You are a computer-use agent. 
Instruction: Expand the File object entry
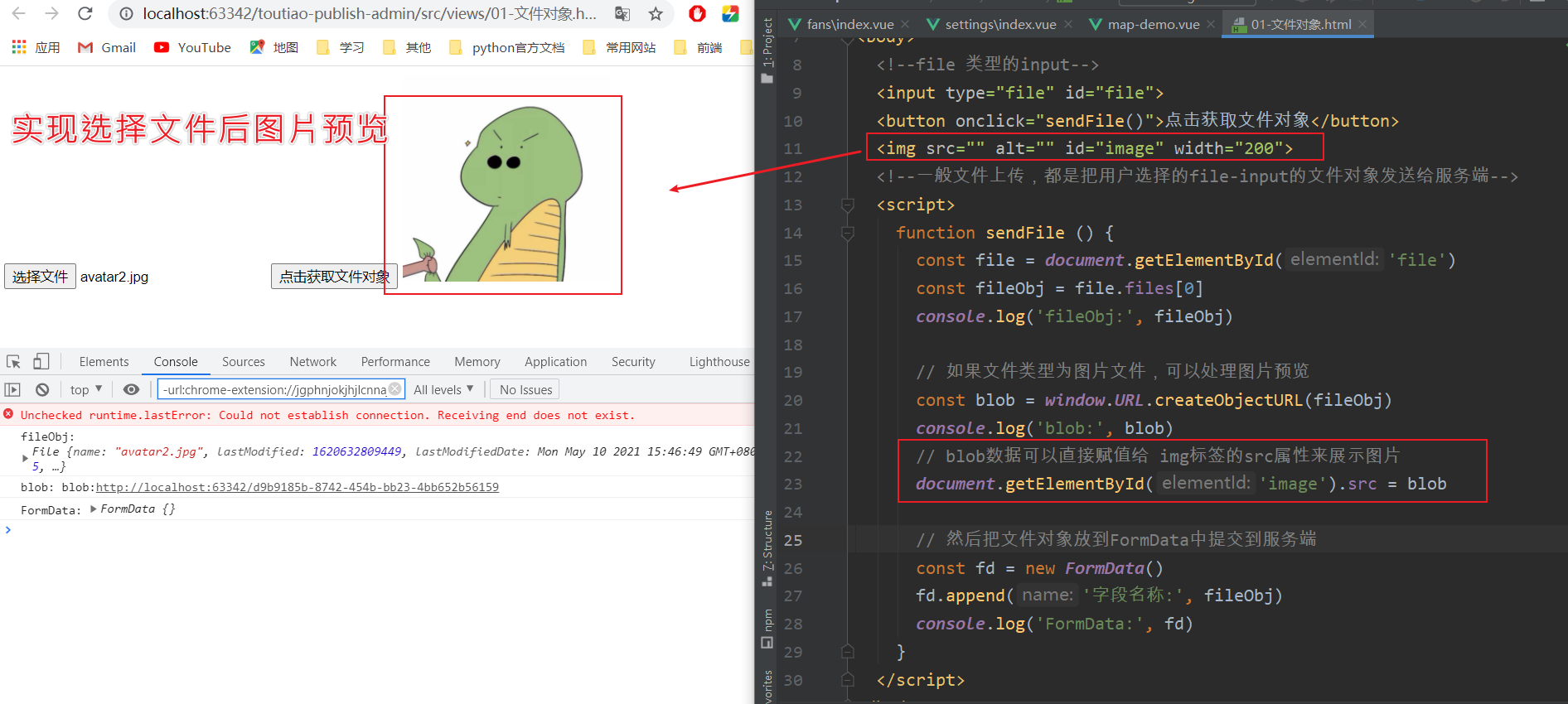tap(25, 457)
